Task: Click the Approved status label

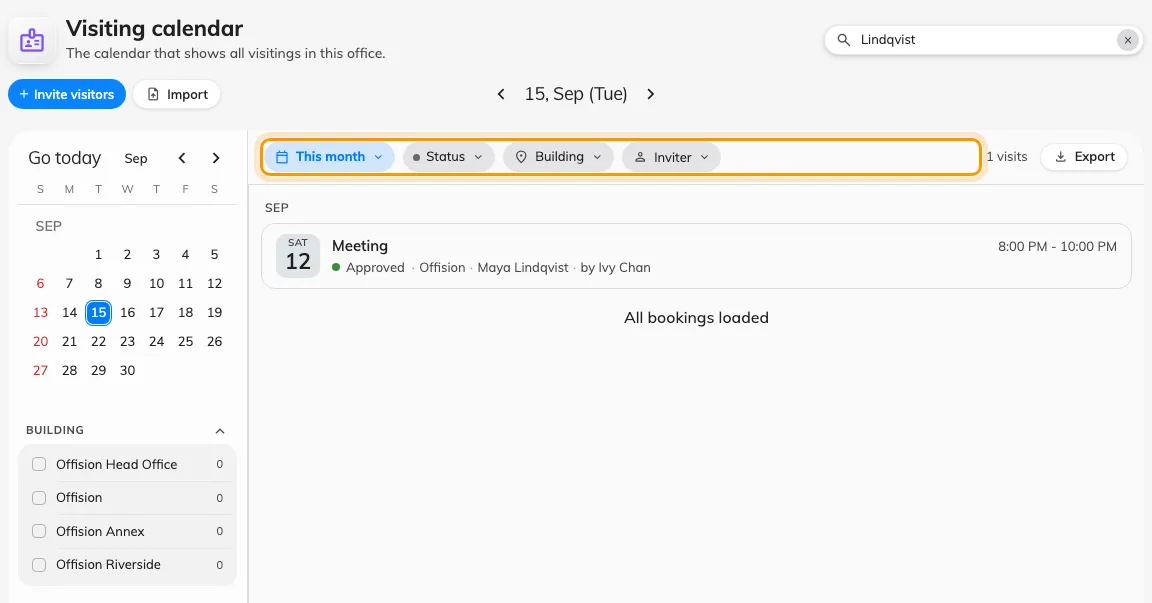Action: click(375, 267)
